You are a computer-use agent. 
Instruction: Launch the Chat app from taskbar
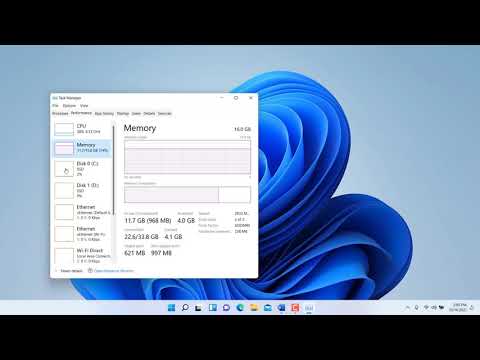coord(226,308)
